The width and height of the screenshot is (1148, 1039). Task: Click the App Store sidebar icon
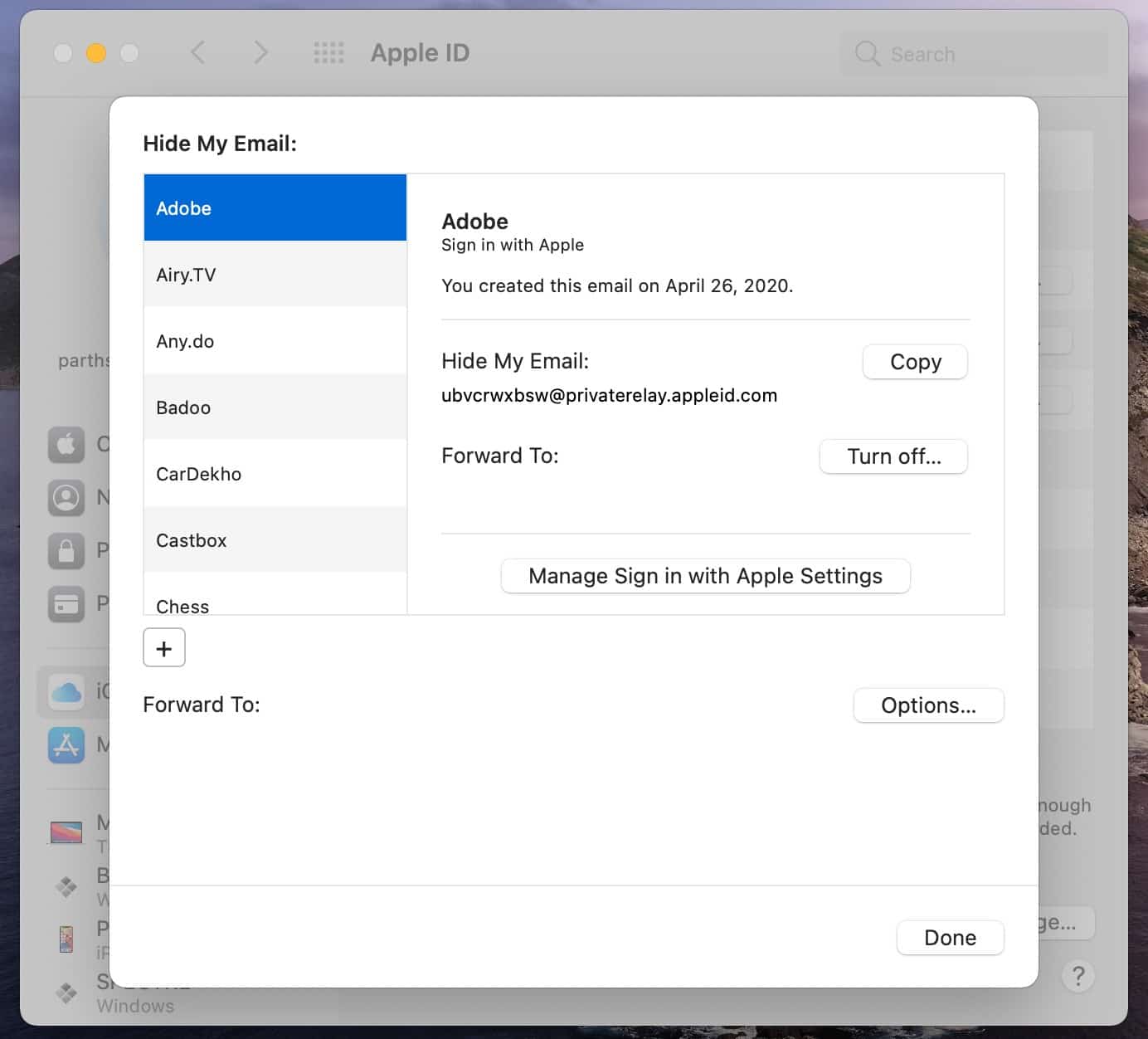(66, 744)
